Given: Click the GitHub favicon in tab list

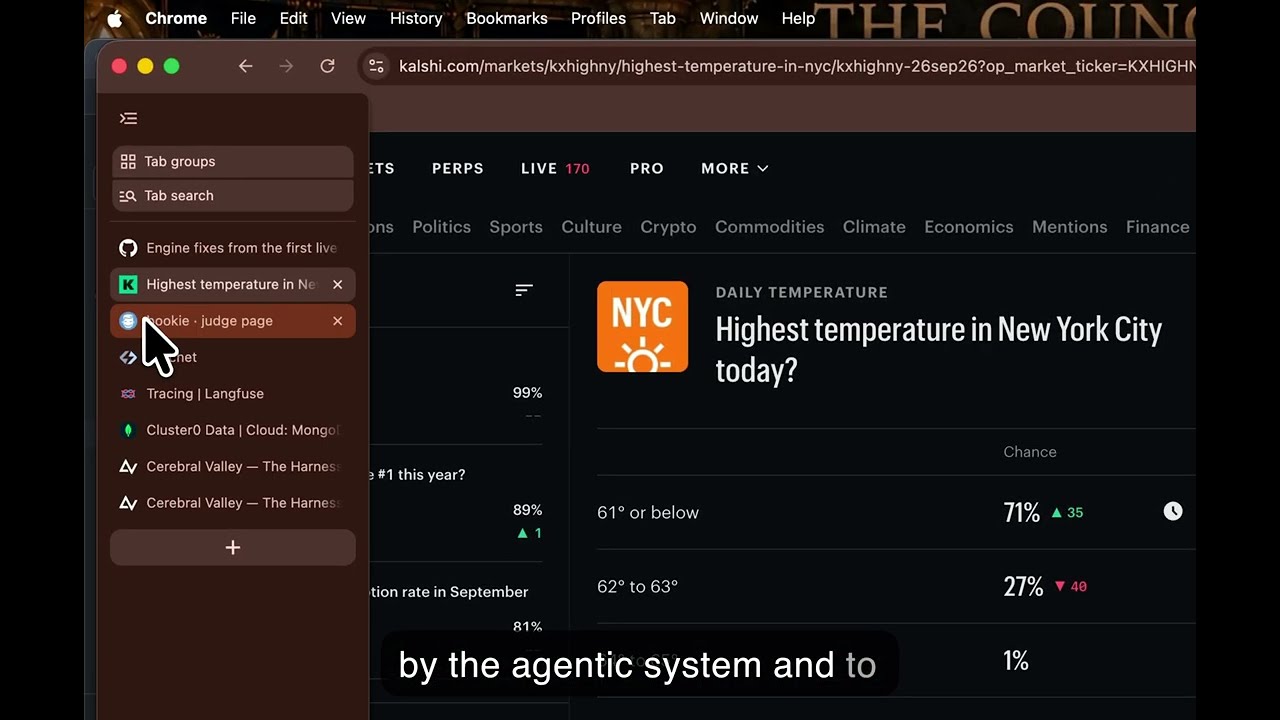Looking at the screenshot, I should click(128, 248).
